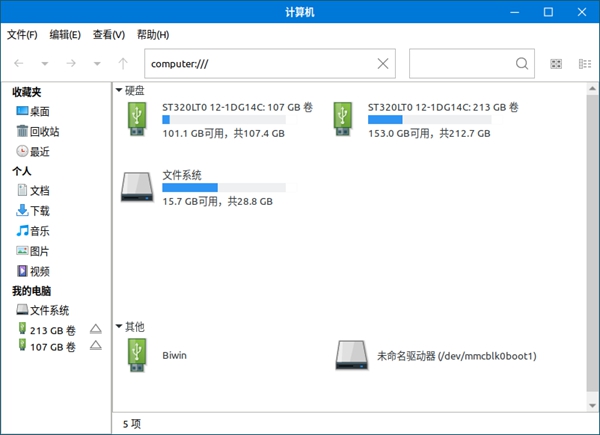Click label ST320LT0 12-1DG14C: 213 GB 卷
The image size is (600, 435).
tap(443, 107)
